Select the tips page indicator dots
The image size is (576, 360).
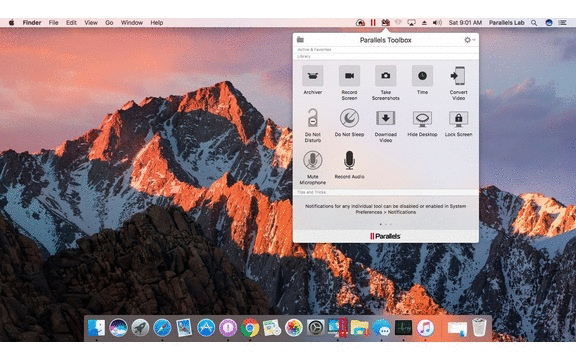click(x=385, y=224)
